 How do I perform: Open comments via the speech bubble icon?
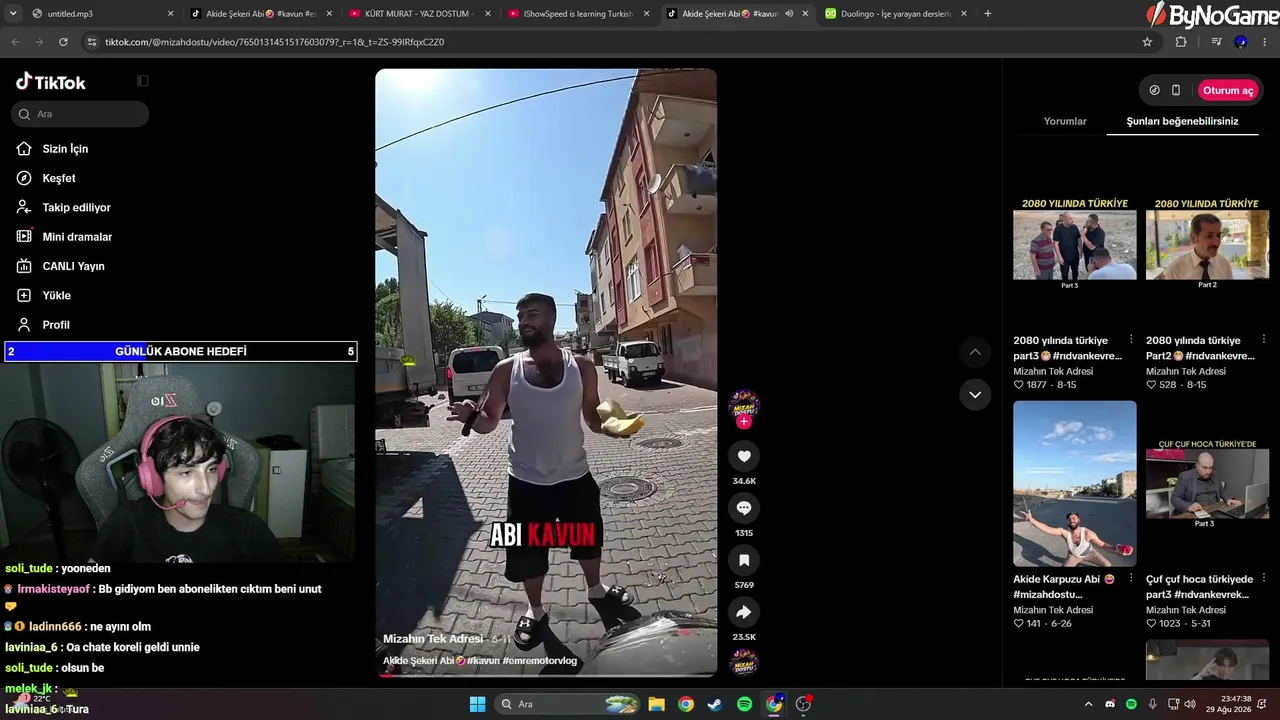tap(744, 508)
